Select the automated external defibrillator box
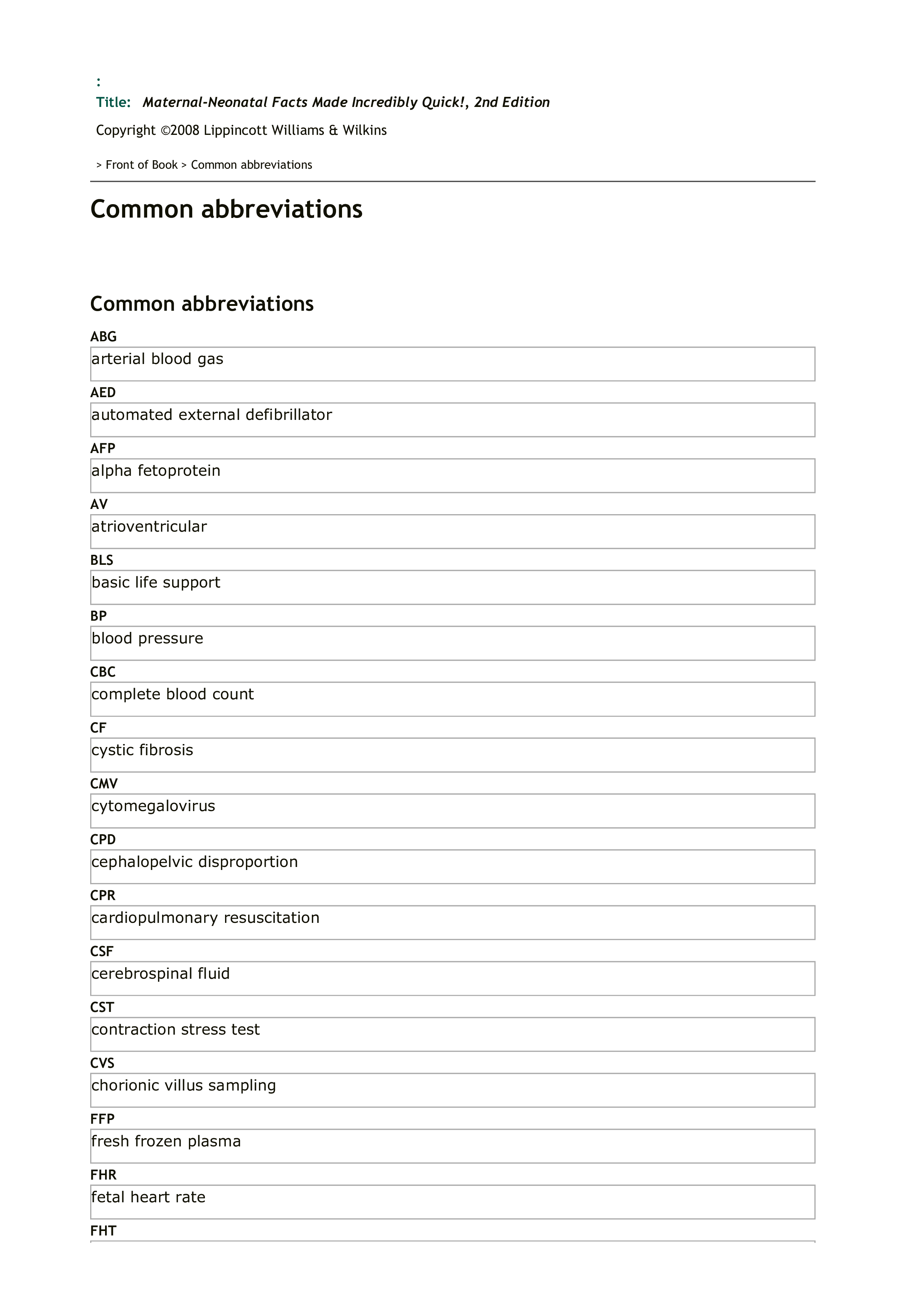 coord(452,420)
